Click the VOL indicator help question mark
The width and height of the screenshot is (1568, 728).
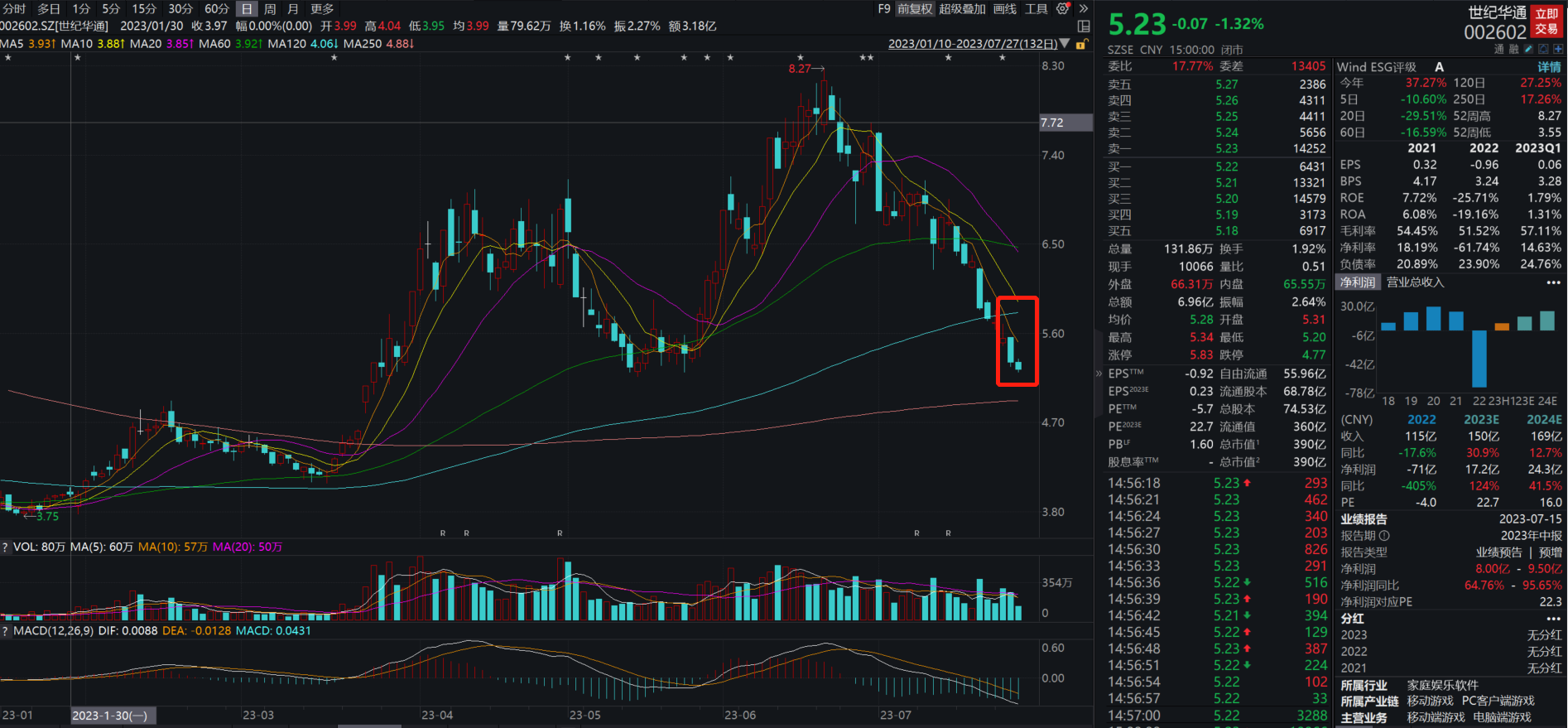click(x=5, y=547)
